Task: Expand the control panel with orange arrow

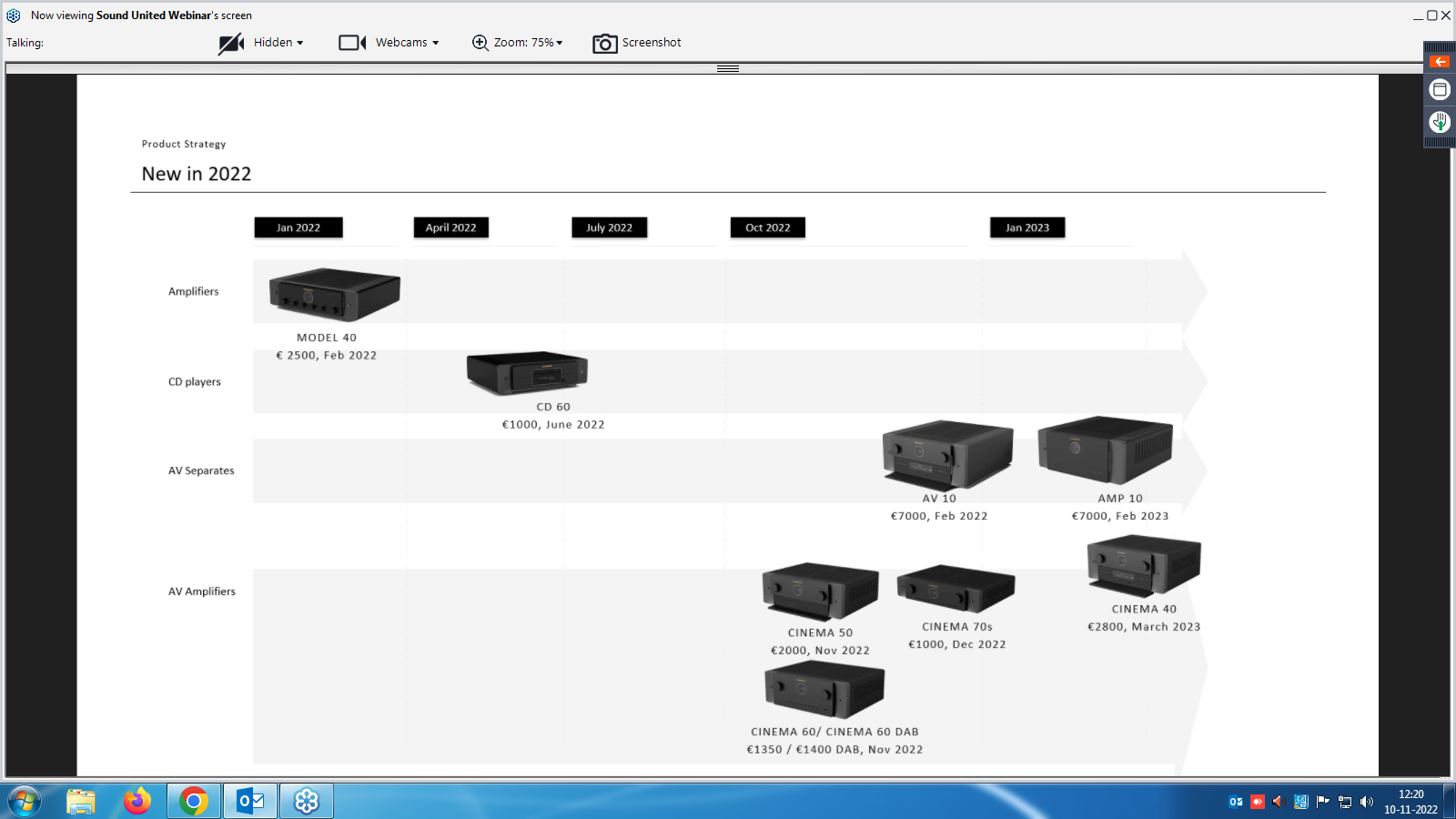Action: pos(1440,62)
